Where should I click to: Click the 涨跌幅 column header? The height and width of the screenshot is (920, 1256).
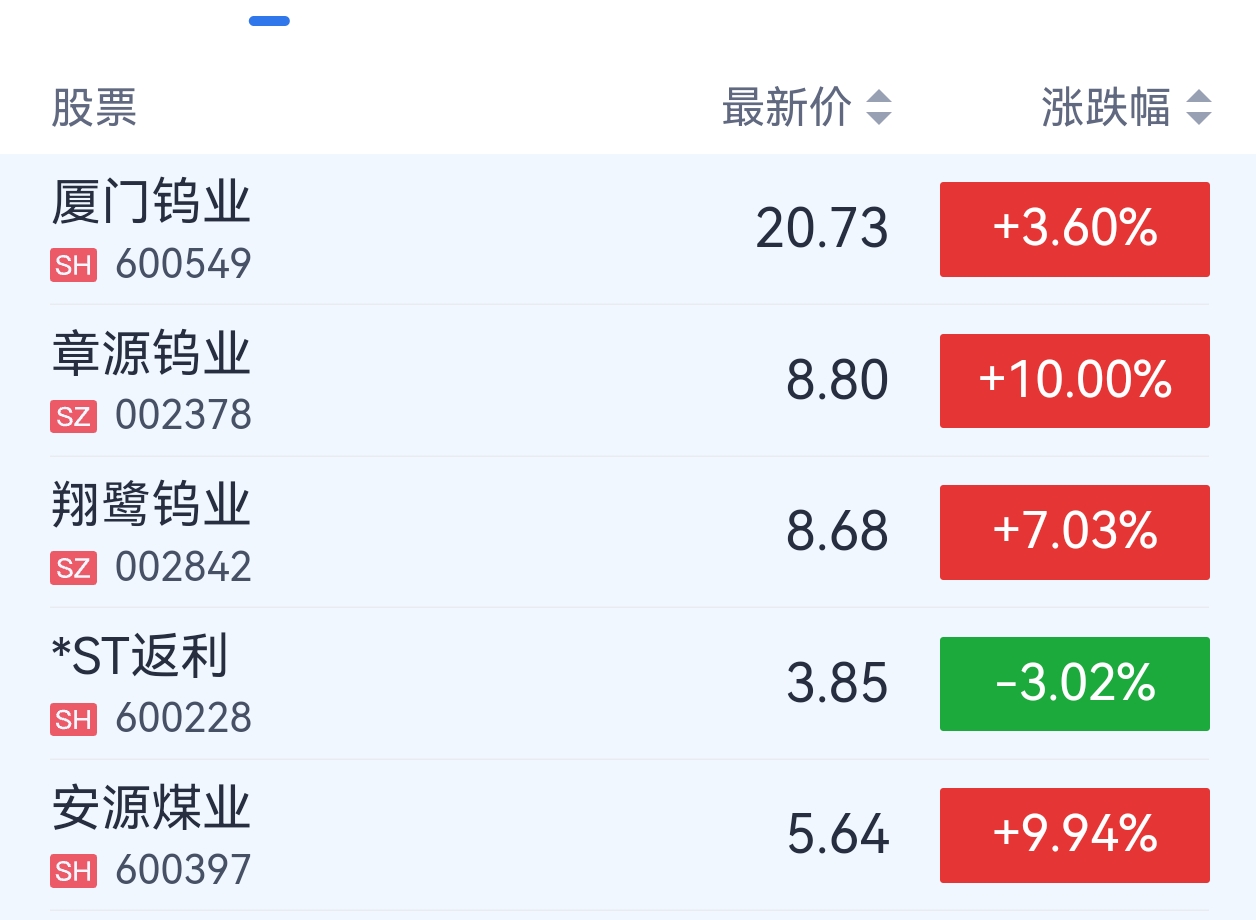coord(1105,107)
